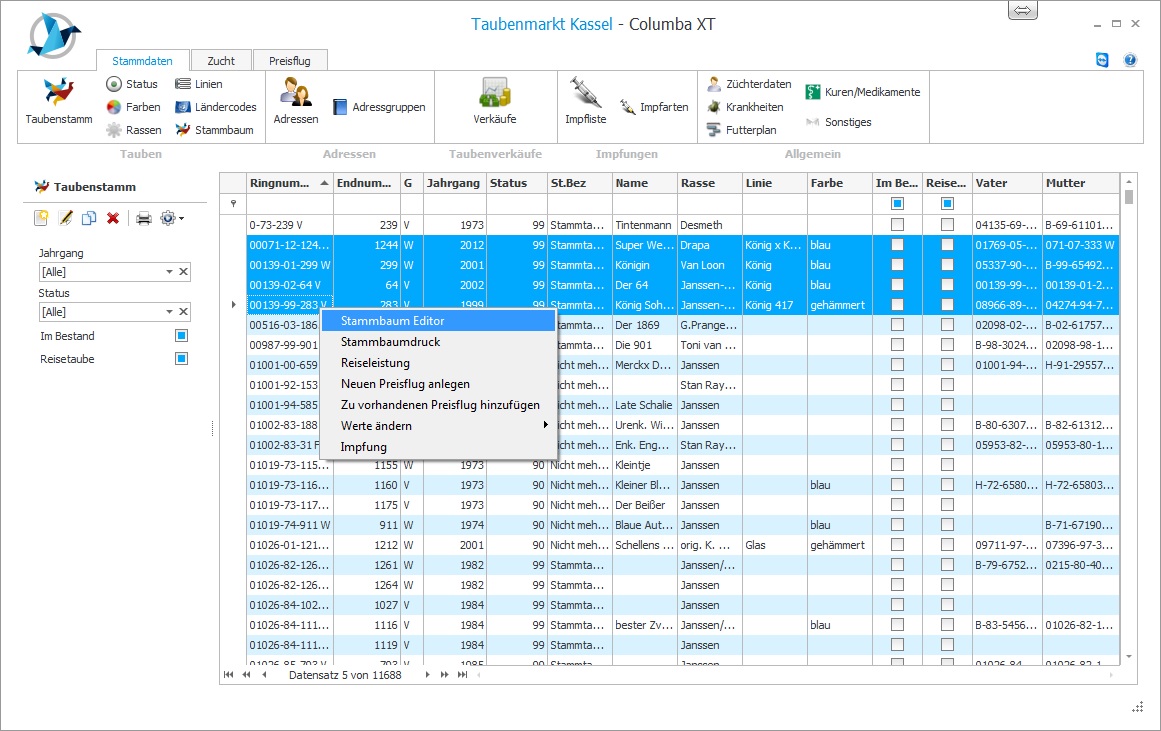This screenshot has width=1161, height=731.
Task: Open the blue help question mark icon
Action: tap(1130, 60)
